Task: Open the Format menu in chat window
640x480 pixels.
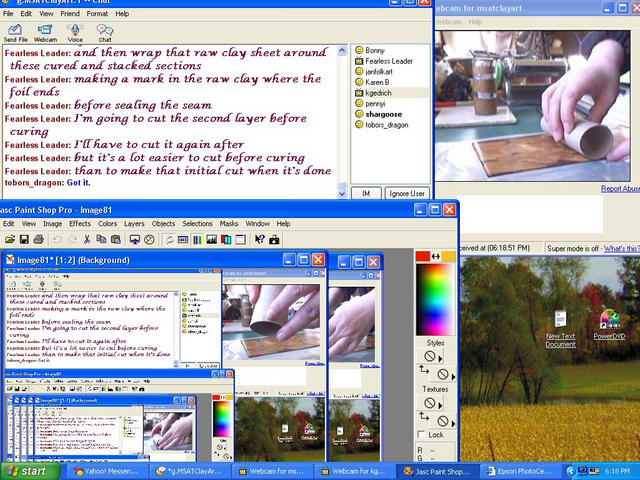Action: 97,13
